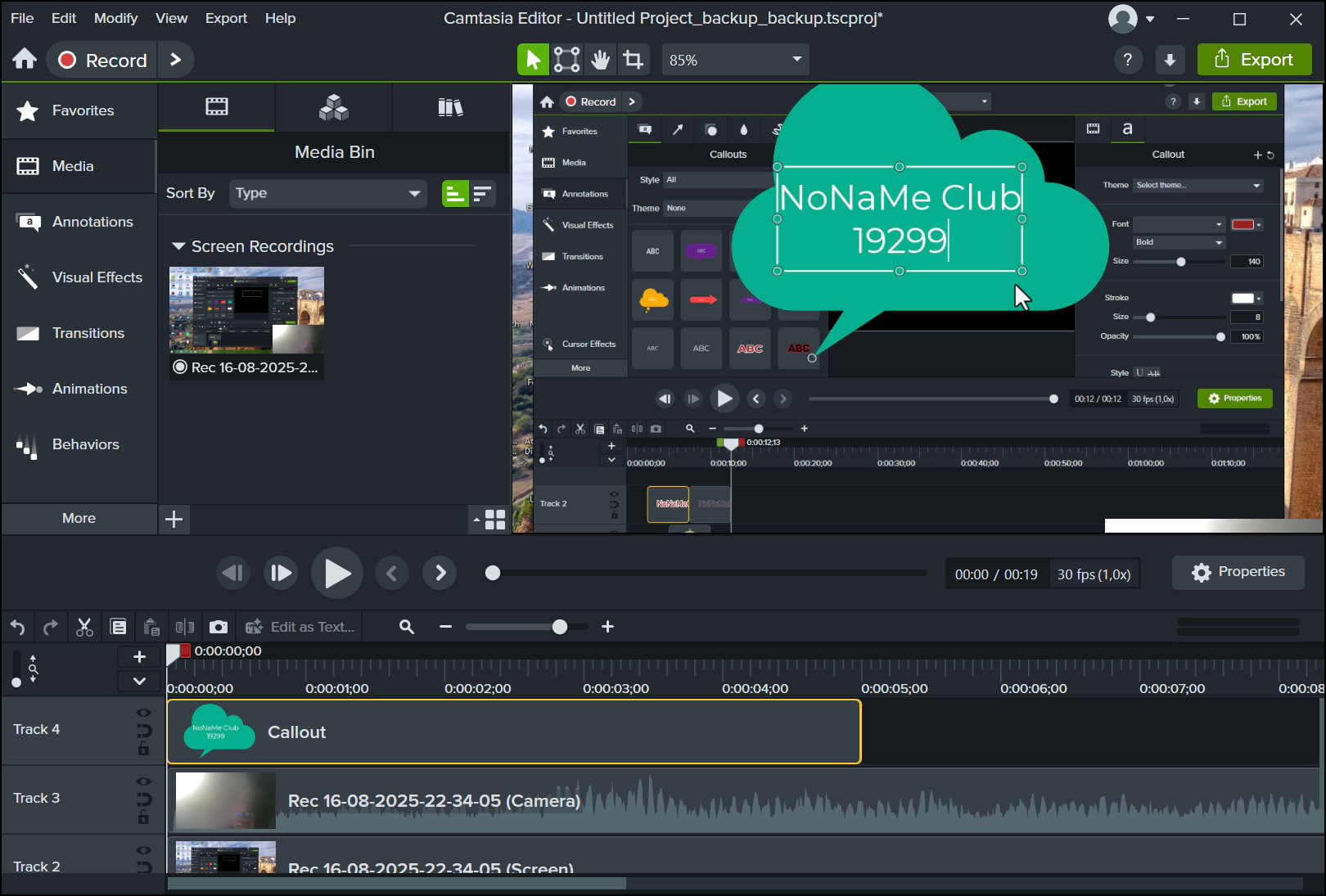Click the timeline horizontal scrollbar

[x=397, y=884]
